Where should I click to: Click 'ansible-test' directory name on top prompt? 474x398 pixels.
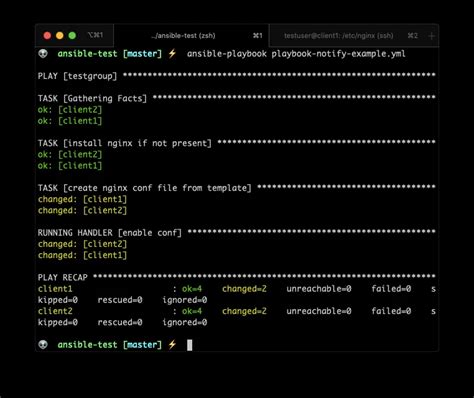coord(87,54)
